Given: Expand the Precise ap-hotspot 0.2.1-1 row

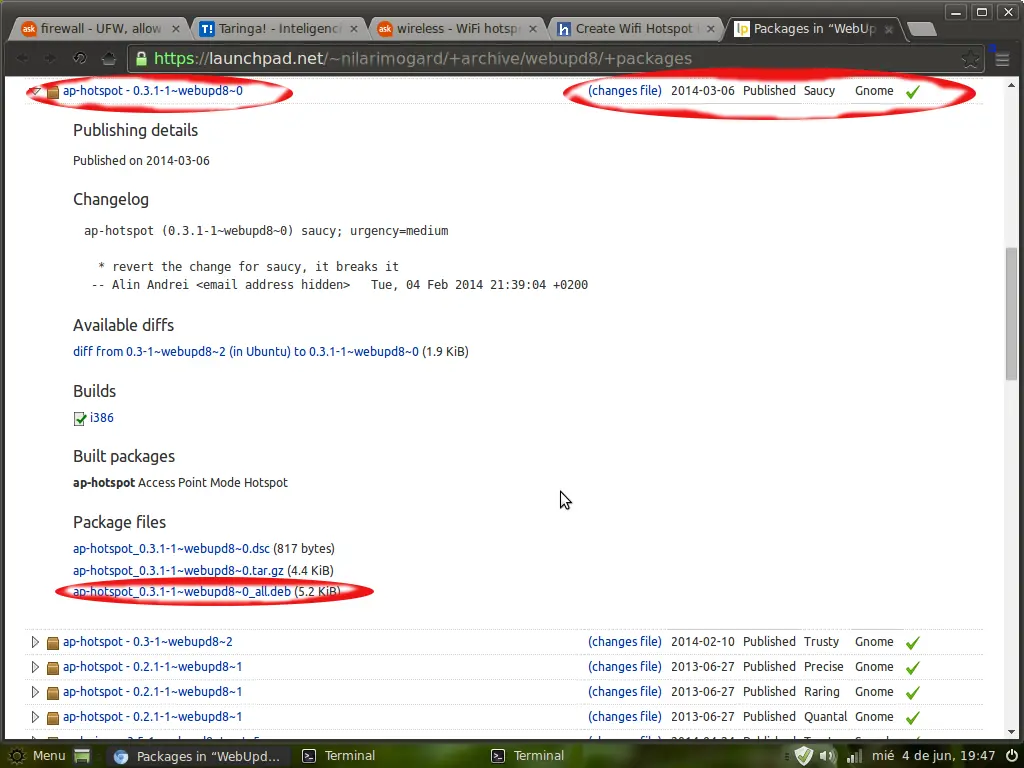Looking at the screenshot, I should click(35, 667).
